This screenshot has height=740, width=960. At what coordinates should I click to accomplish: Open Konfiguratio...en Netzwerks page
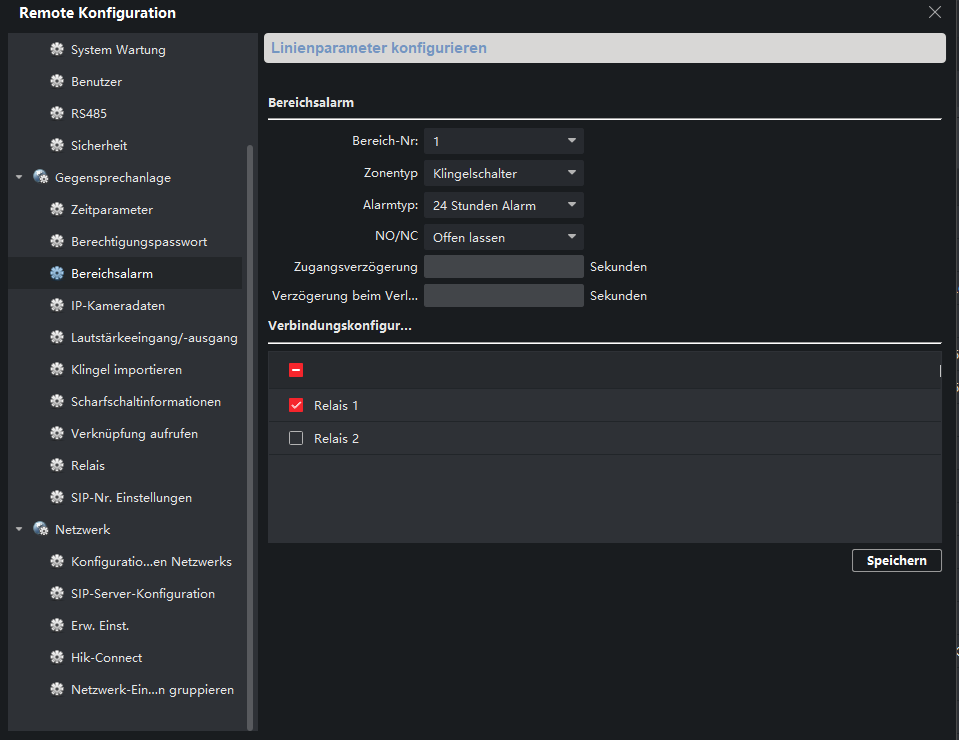point(151,561)
